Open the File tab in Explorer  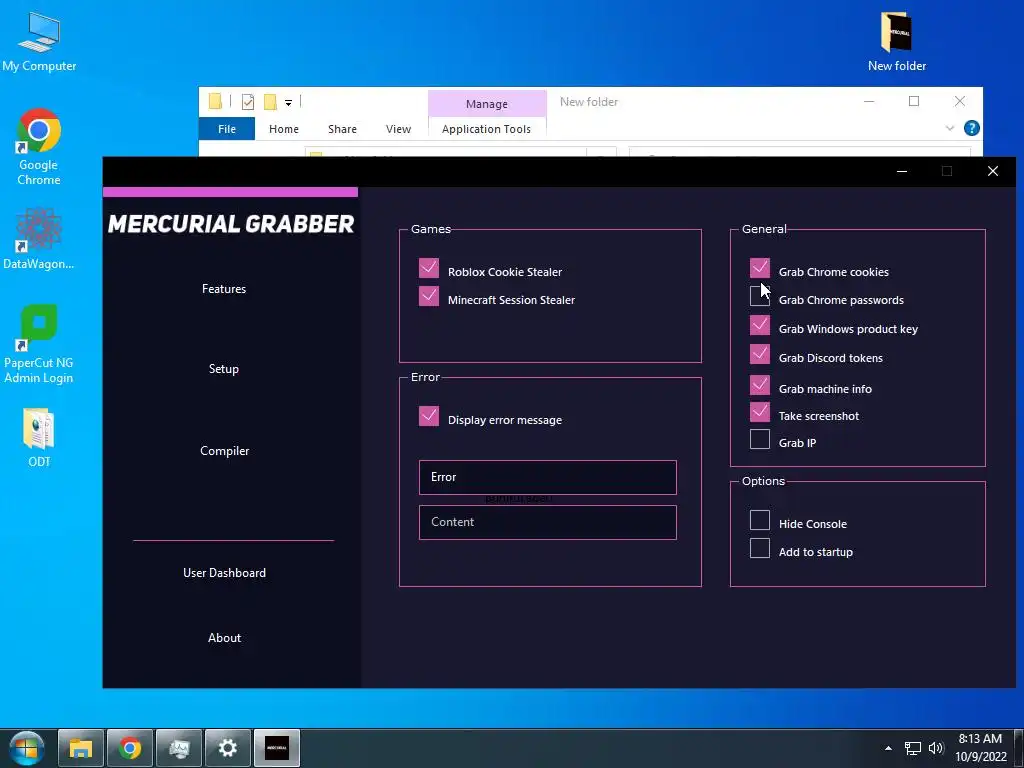coord(227,129)
